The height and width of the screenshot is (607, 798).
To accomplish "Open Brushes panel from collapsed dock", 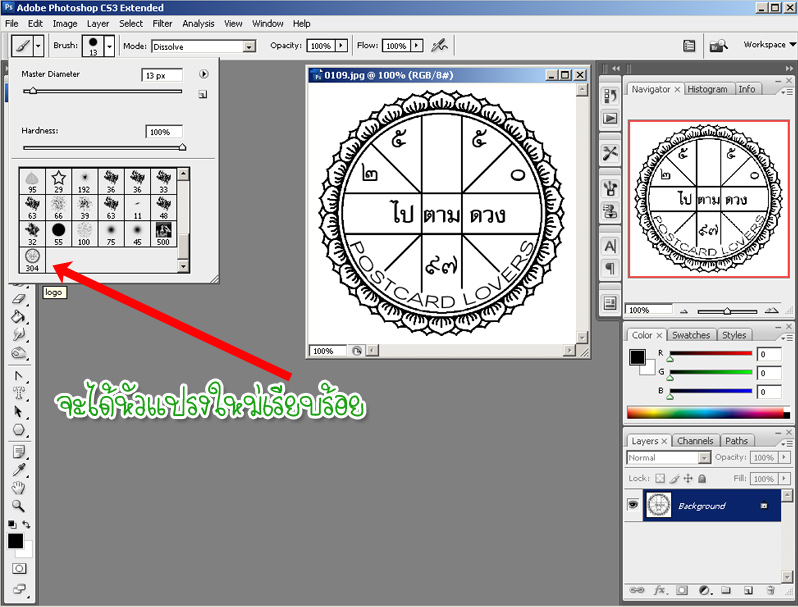I will pos(610,189).
